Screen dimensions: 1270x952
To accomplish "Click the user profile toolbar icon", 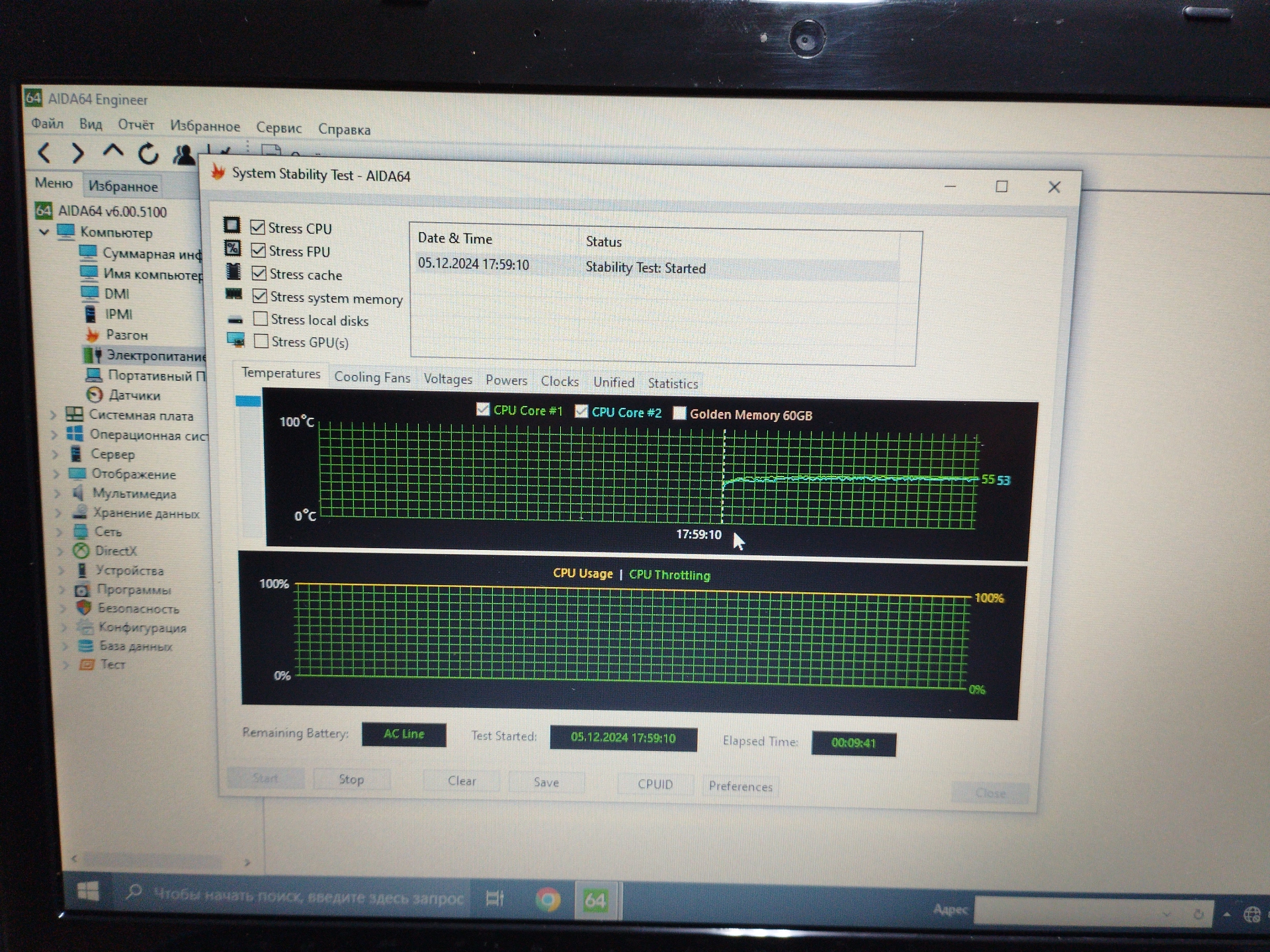I will coord(183,155).
